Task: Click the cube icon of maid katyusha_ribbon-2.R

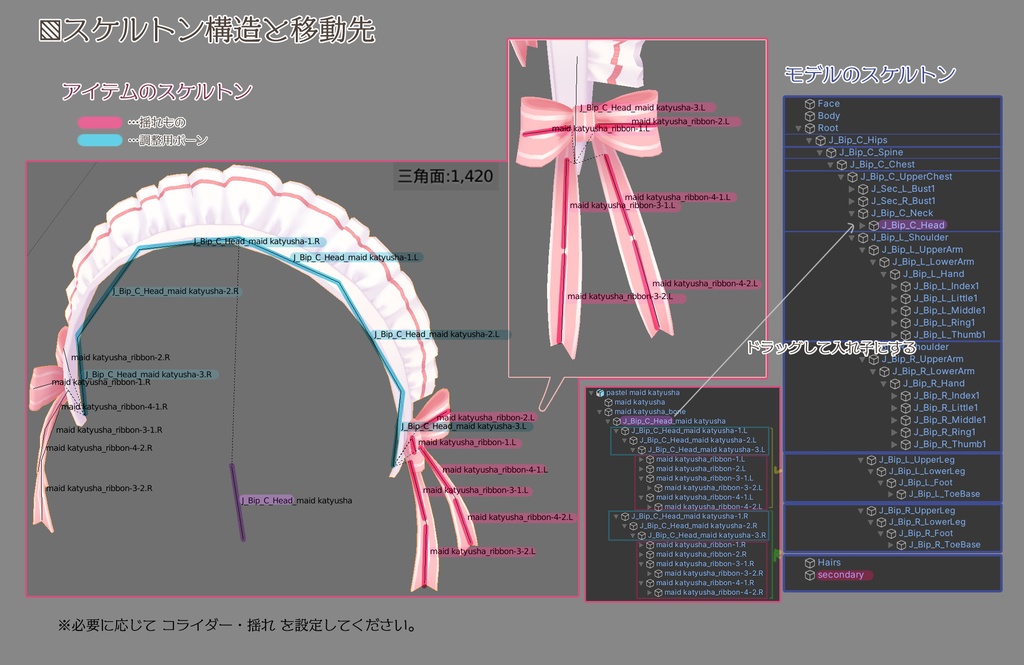Action: (650, 555)
